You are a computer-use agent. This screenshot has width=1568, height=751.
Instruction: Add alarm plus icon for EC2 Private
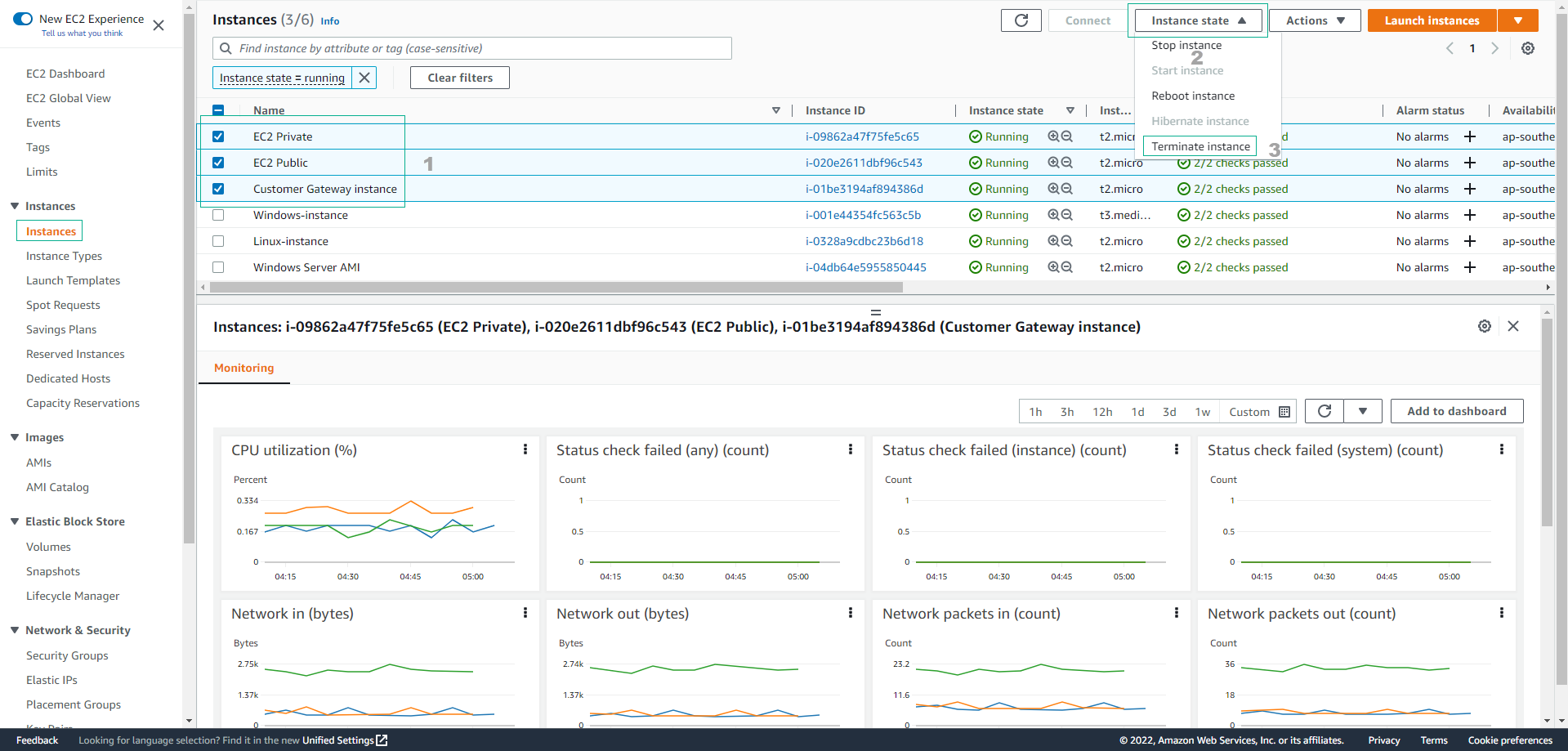tap(1469, 136)
